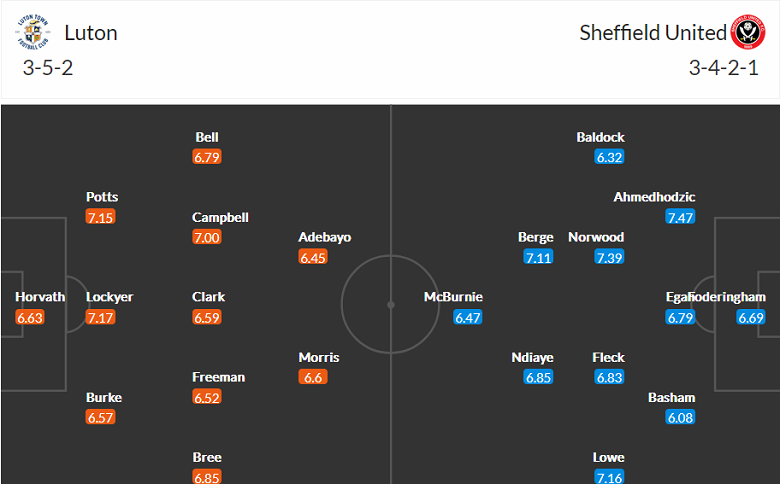Click McBurnie's 6.47 rating badge
780x484 pixels.
click(468, 317)
